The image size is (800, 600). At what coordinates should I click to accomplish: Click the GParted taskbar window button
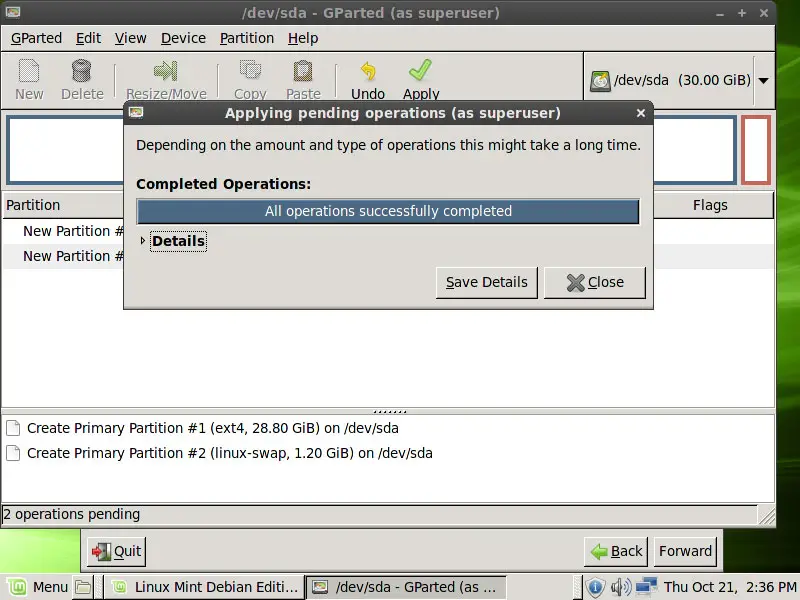[x=406, y=587]
